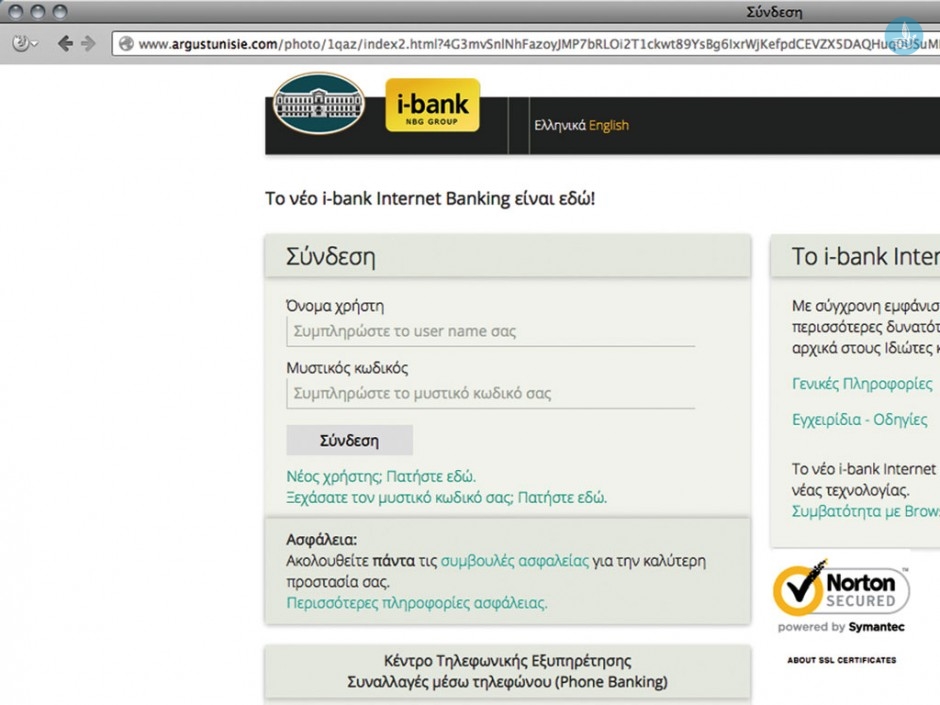Screen dimensions: 940x705
Task: Switch language to Ελληνικά
Action: (x=560, y=125)
